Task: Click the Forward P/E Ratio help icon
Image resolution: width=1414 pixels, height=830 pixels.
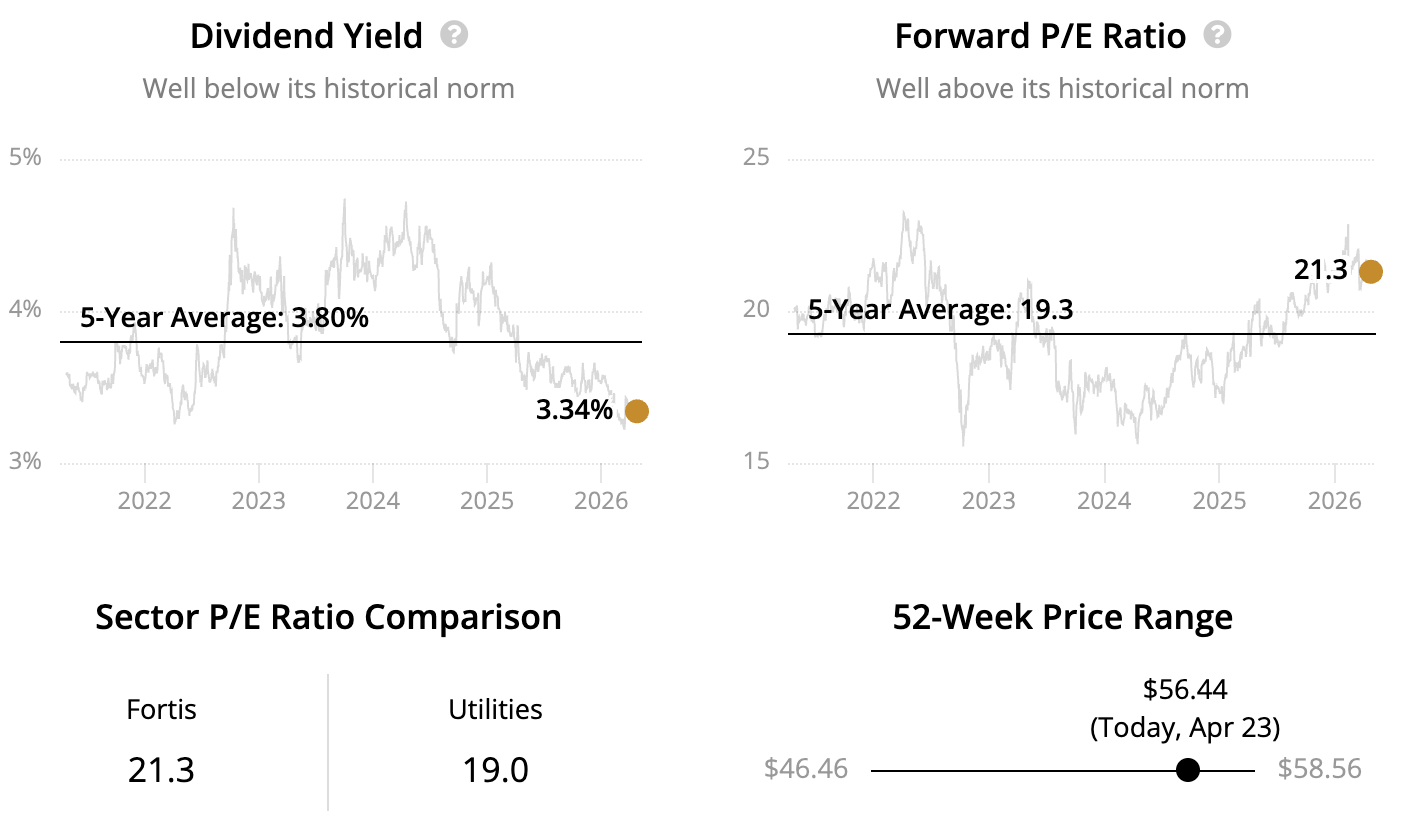Action: pos(1217,36)
